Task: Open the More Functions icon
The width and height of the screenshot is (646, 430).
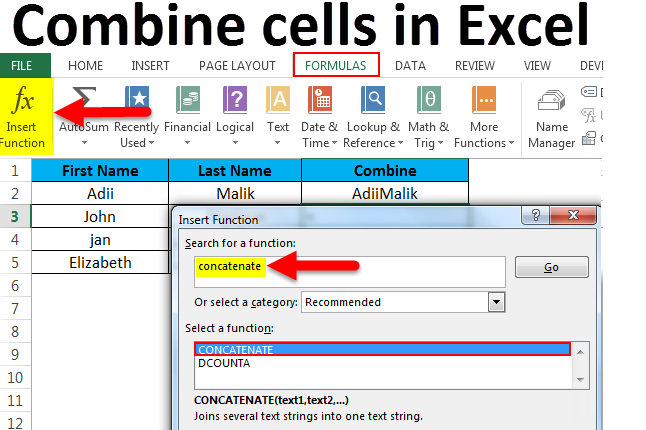Action: [484, 99]
